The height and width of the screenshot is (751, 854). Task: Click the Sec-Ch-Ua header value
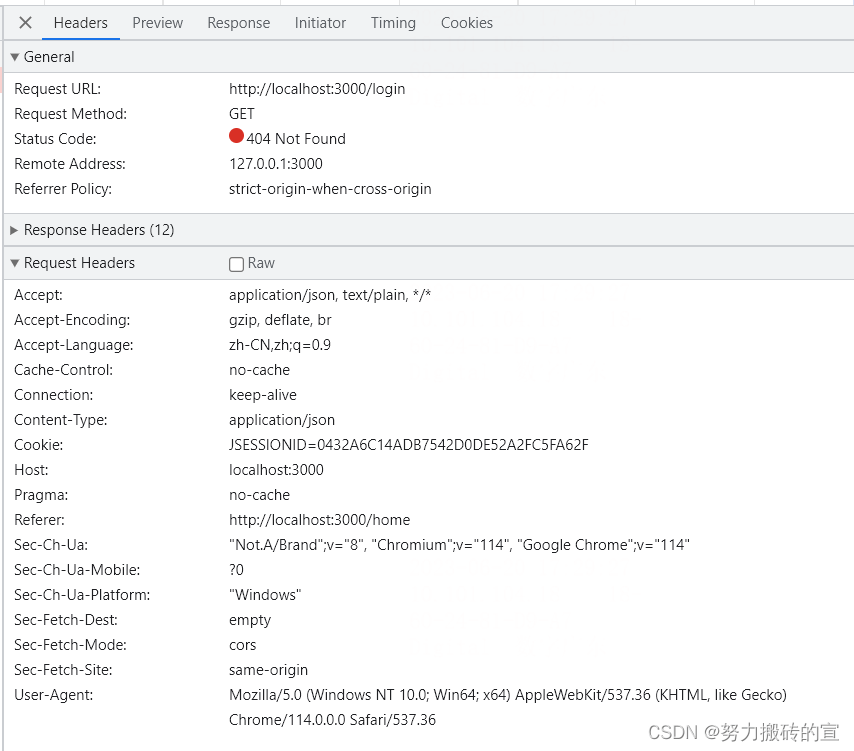[x=459, y=545]
